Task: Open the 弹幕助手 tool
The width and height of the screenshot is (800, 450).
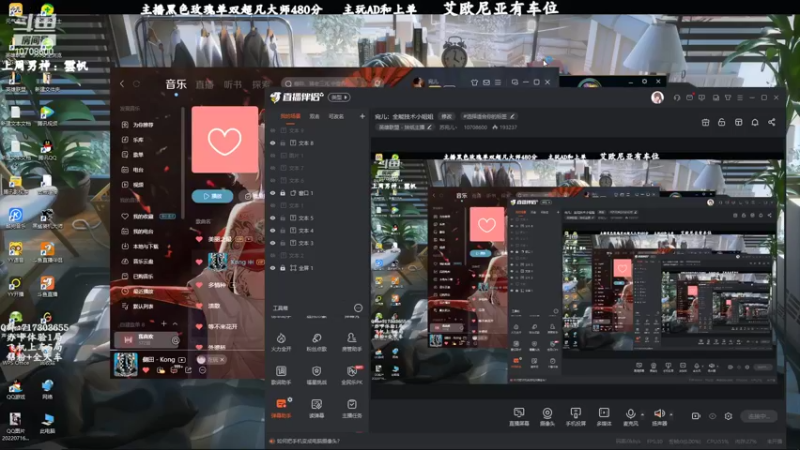Action: [x=281, y=408]
